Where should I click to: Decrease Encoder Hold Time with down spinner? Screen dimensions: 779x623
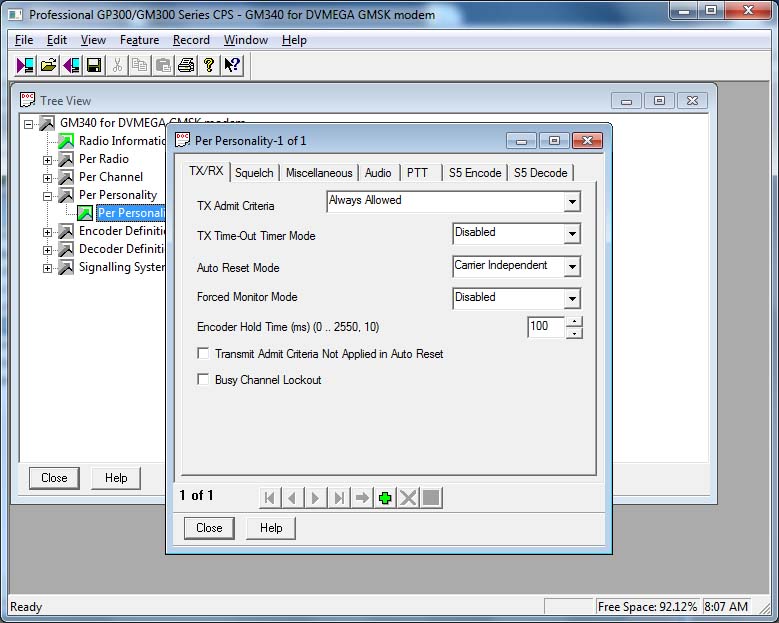574,333
